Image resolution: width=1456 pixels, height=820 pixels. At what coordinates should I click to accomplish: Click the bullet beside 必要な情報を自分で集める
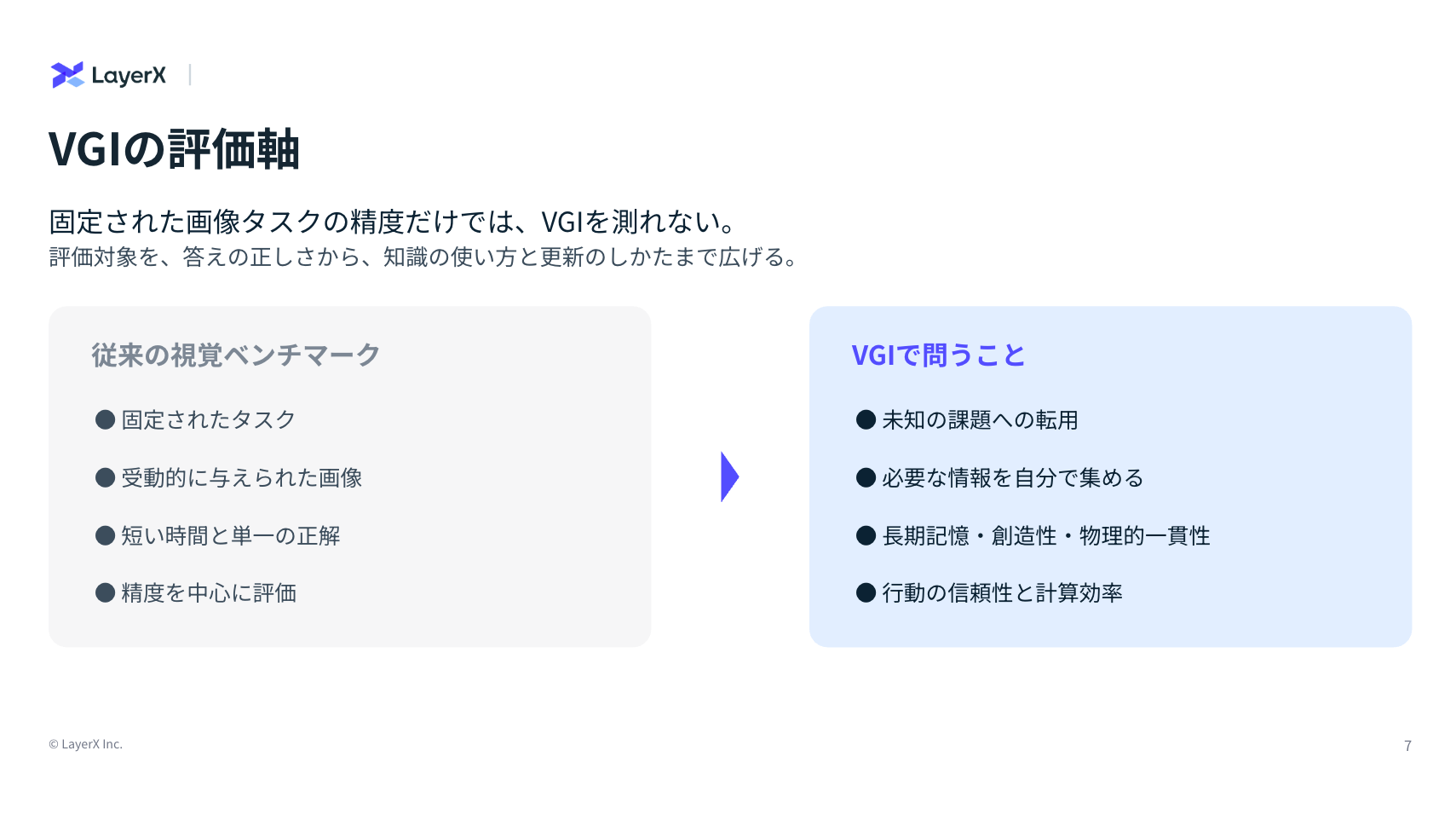[x=866, y=477]
